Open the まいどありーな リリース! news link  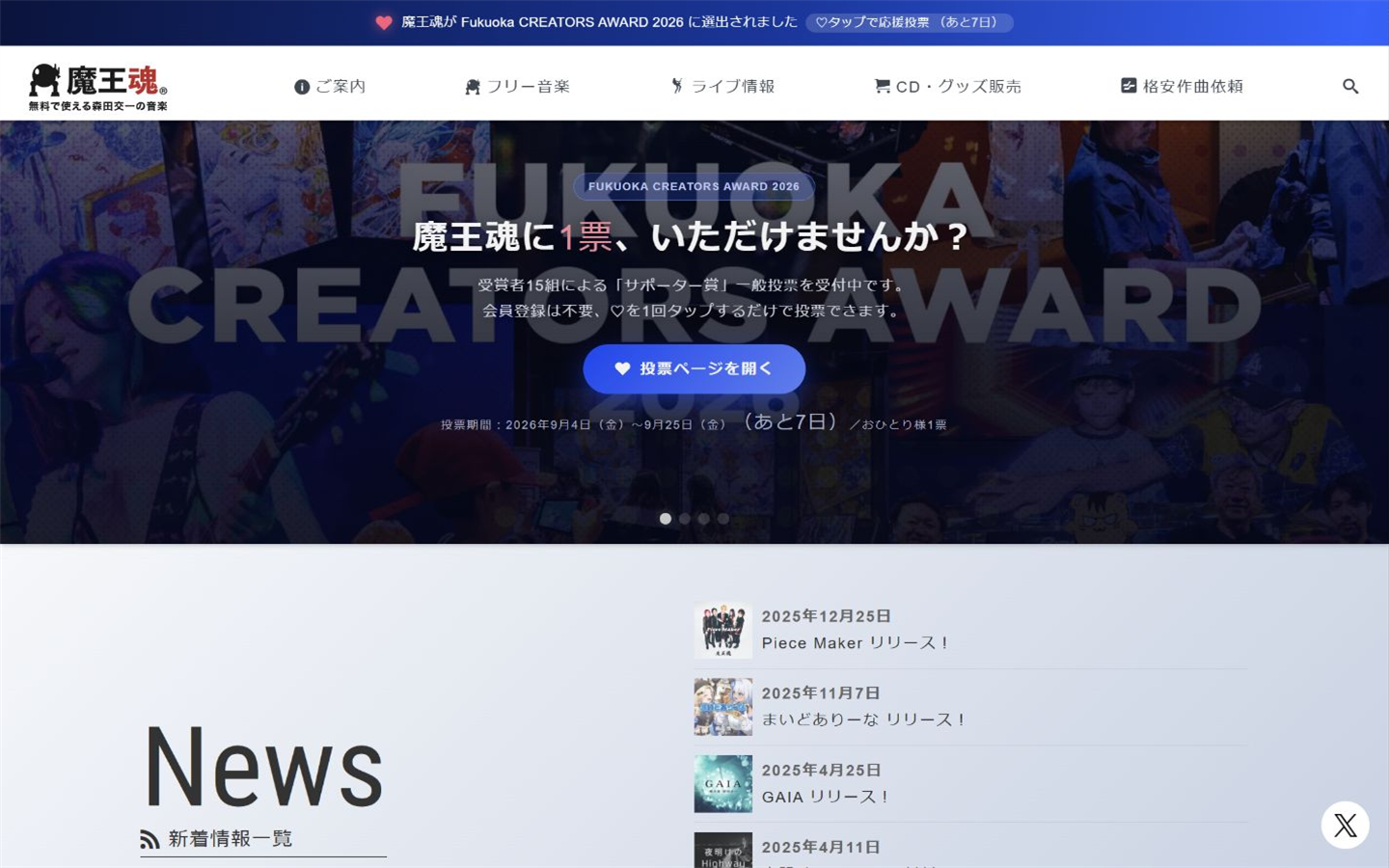pos(864,720)
